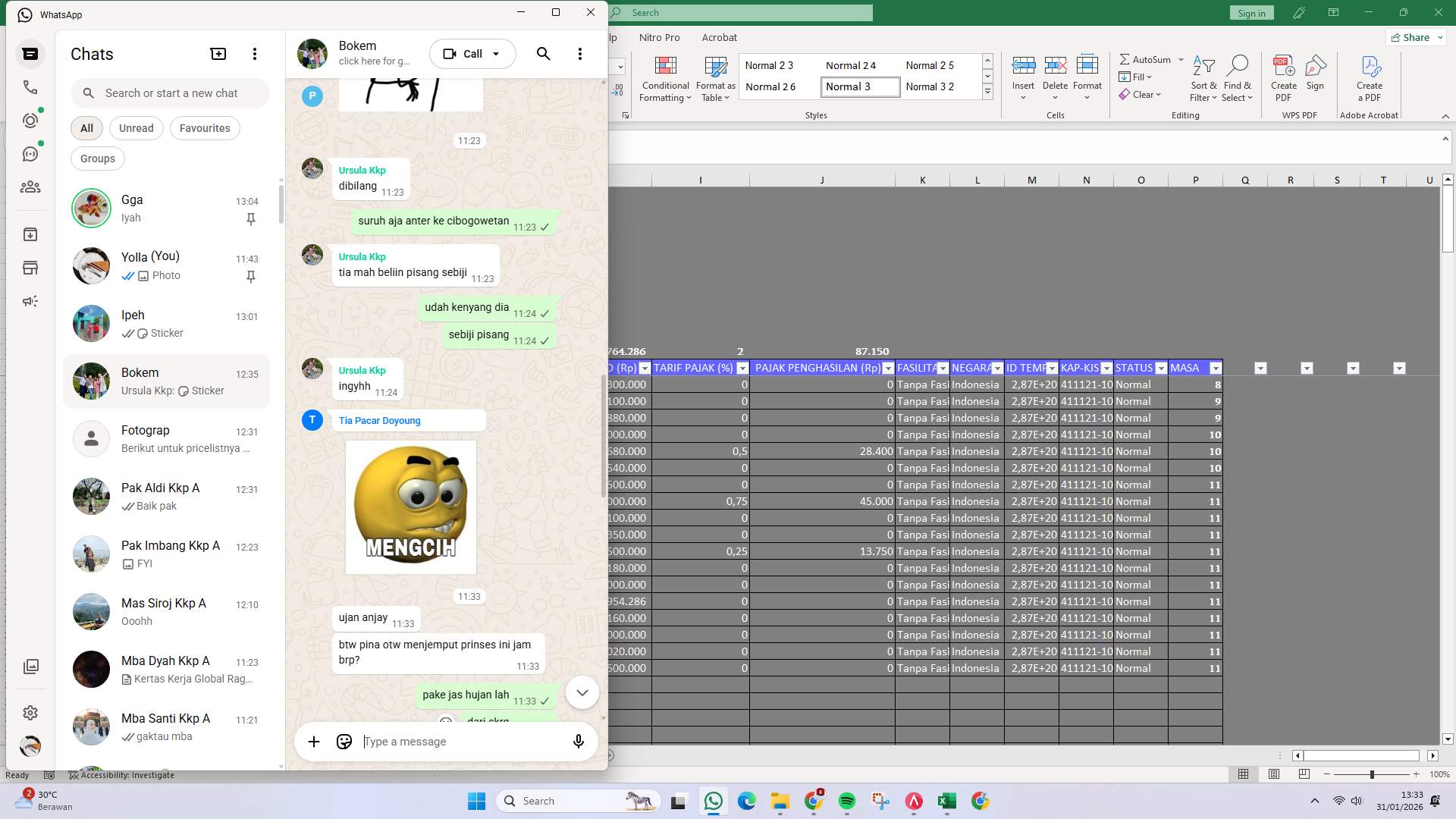Open the filter dropdown on the STATUS column
The width and height of the screenshot is (1456, 819).
pyautogui.click(x=1162, y=368)
